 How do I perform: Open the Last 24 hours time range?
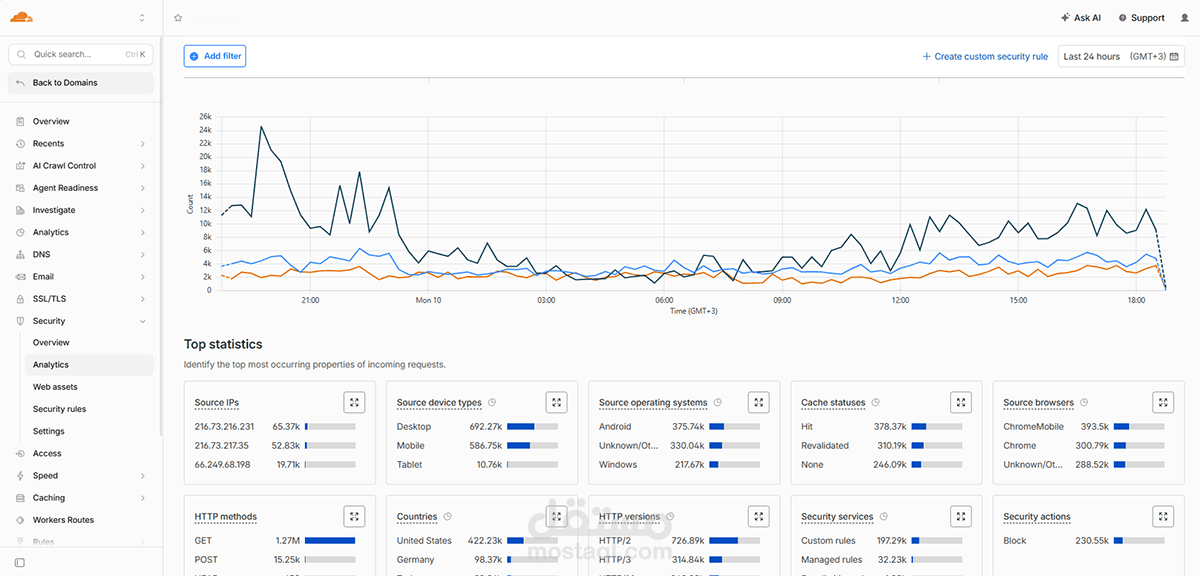1122,56
